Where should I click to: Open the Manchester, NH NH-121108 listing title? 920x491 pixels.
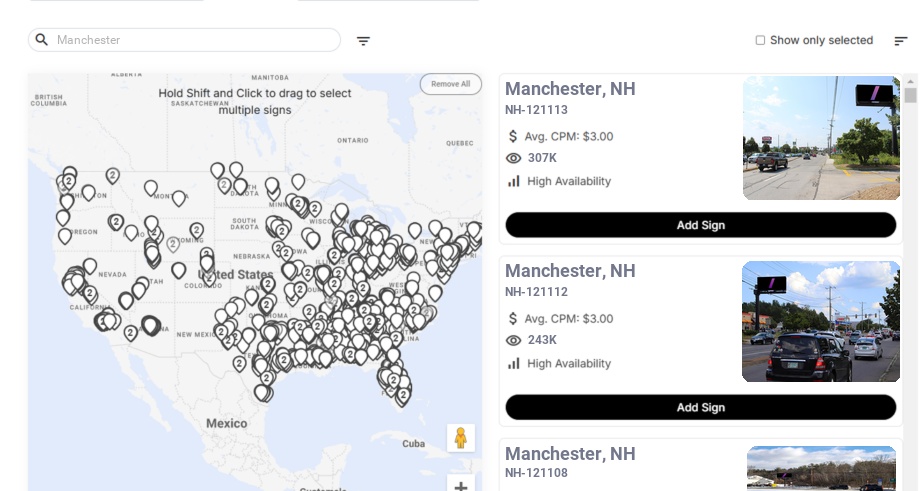[570, 454]
